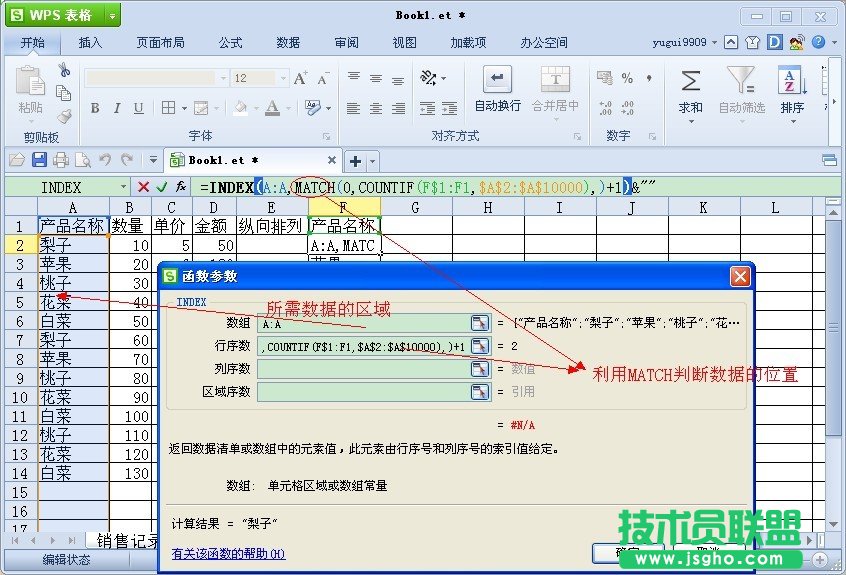Click the Format Painter brush icon
The width and height of the screenshot is (846, 575).
pyautogui.click(x=64, y=115)
